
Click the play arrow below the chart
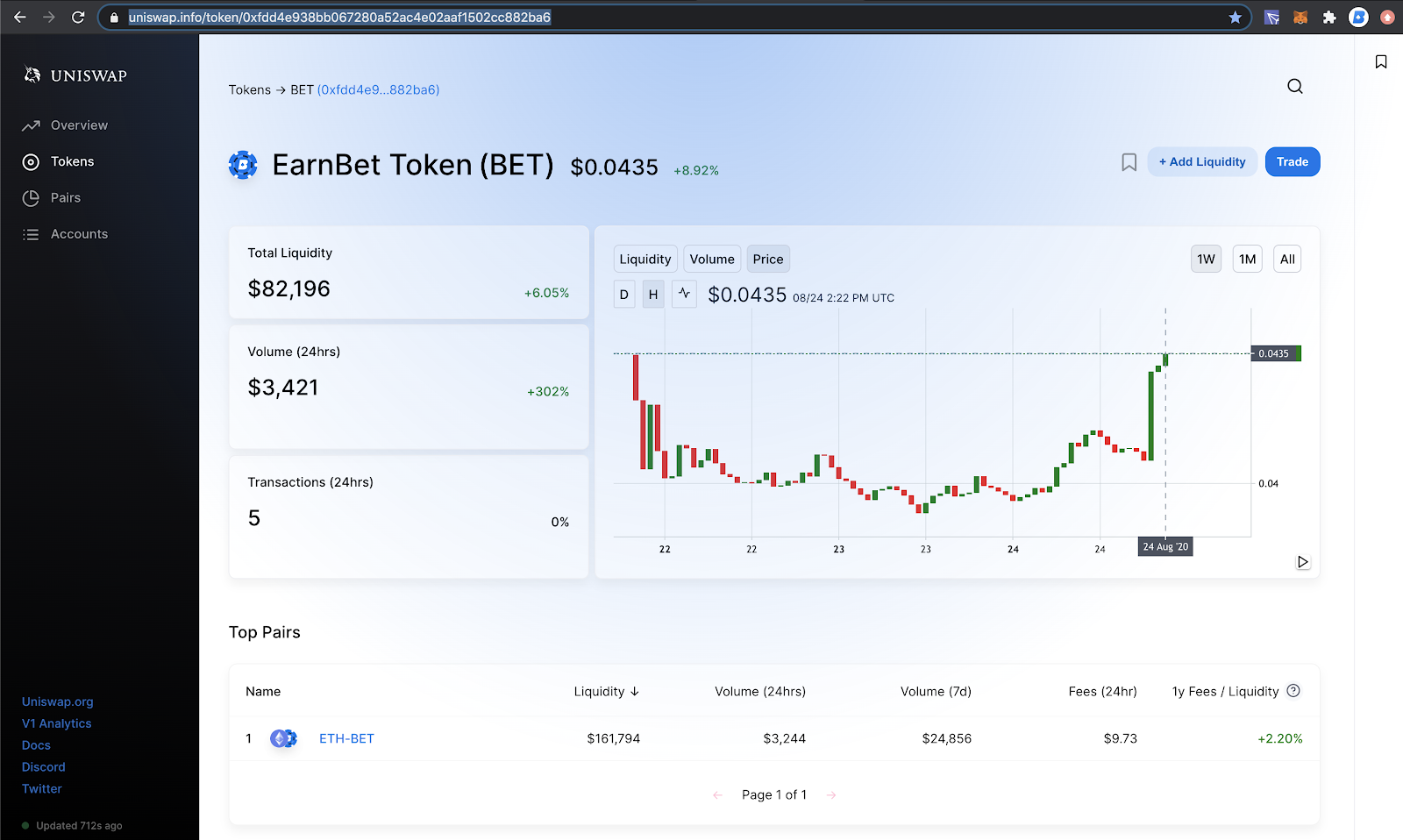(x=1303, y=562)
